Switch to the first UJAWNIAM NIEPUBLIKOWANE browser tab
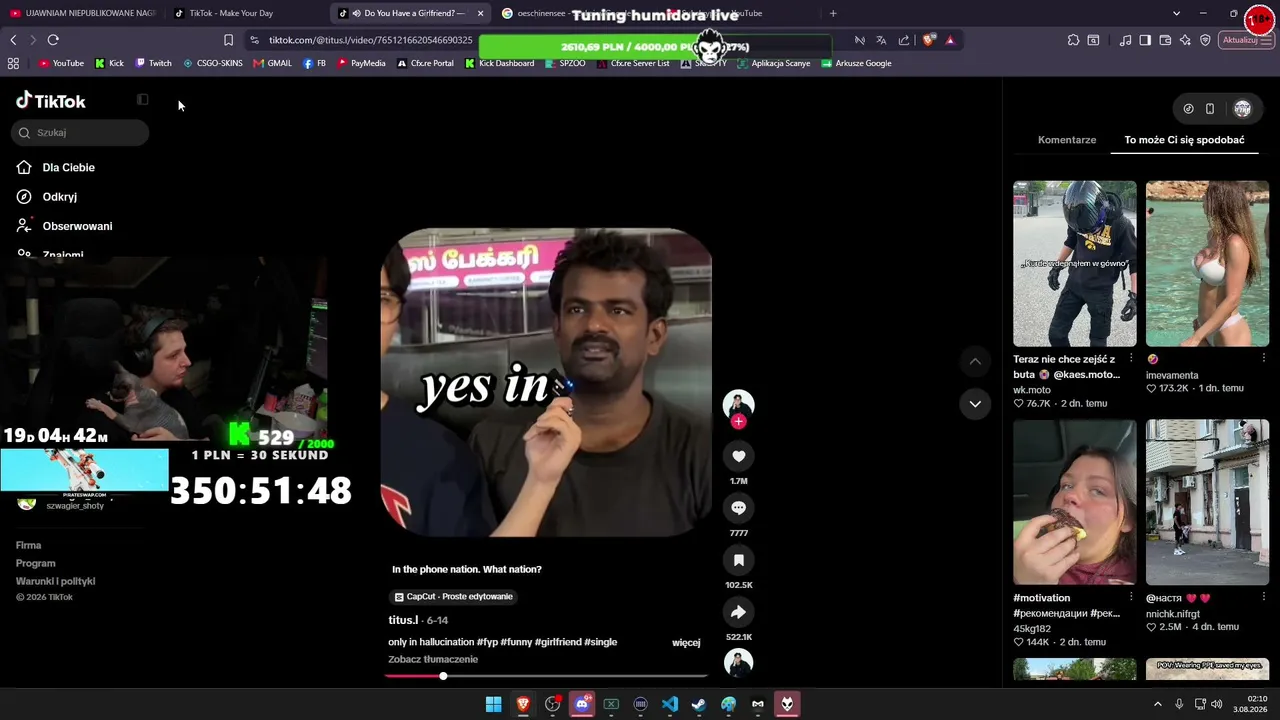 [84, 13]
